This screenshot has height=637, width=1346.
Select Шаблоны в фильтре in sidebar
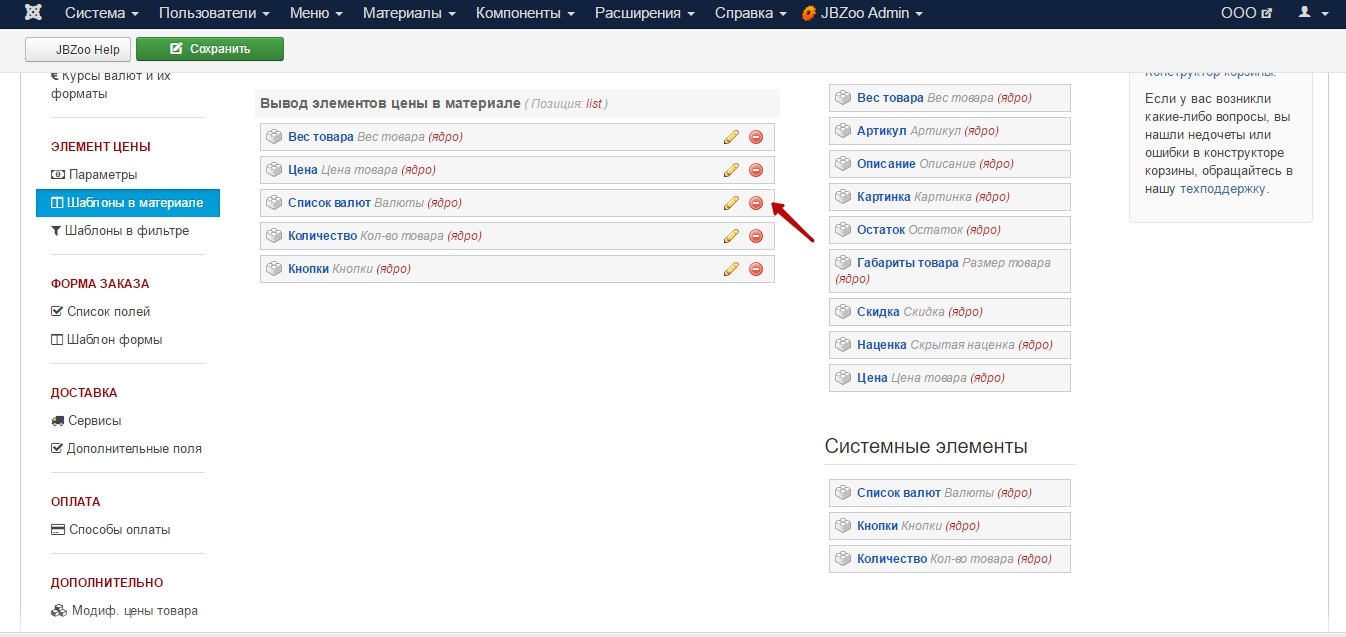pyautogui.click(x=126, y=231)
